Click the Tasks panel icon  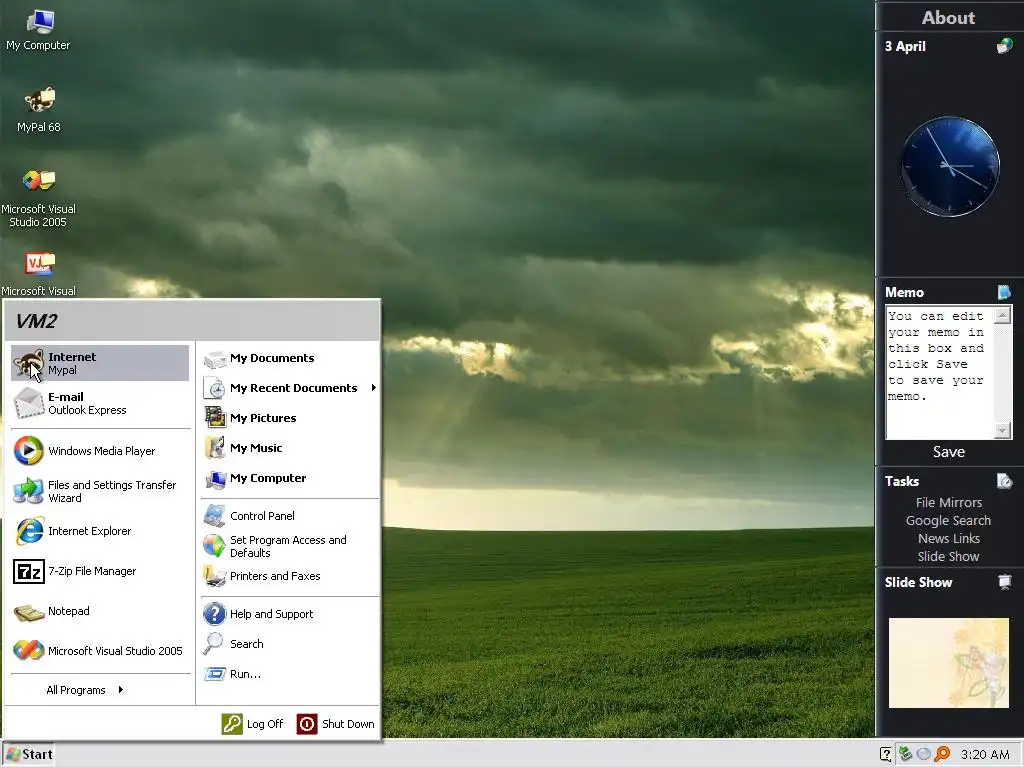click(x=1004, y=481)
